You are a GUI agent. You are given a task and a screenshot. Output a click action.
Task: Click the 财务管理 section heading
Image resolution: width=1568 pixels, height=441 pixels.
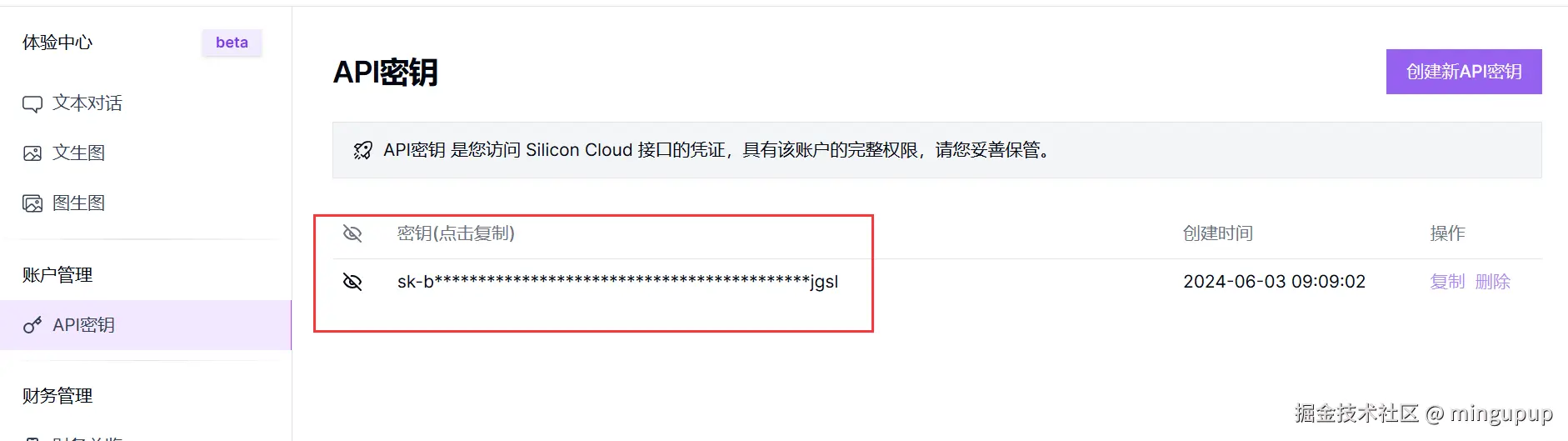[x=57, y=396]
